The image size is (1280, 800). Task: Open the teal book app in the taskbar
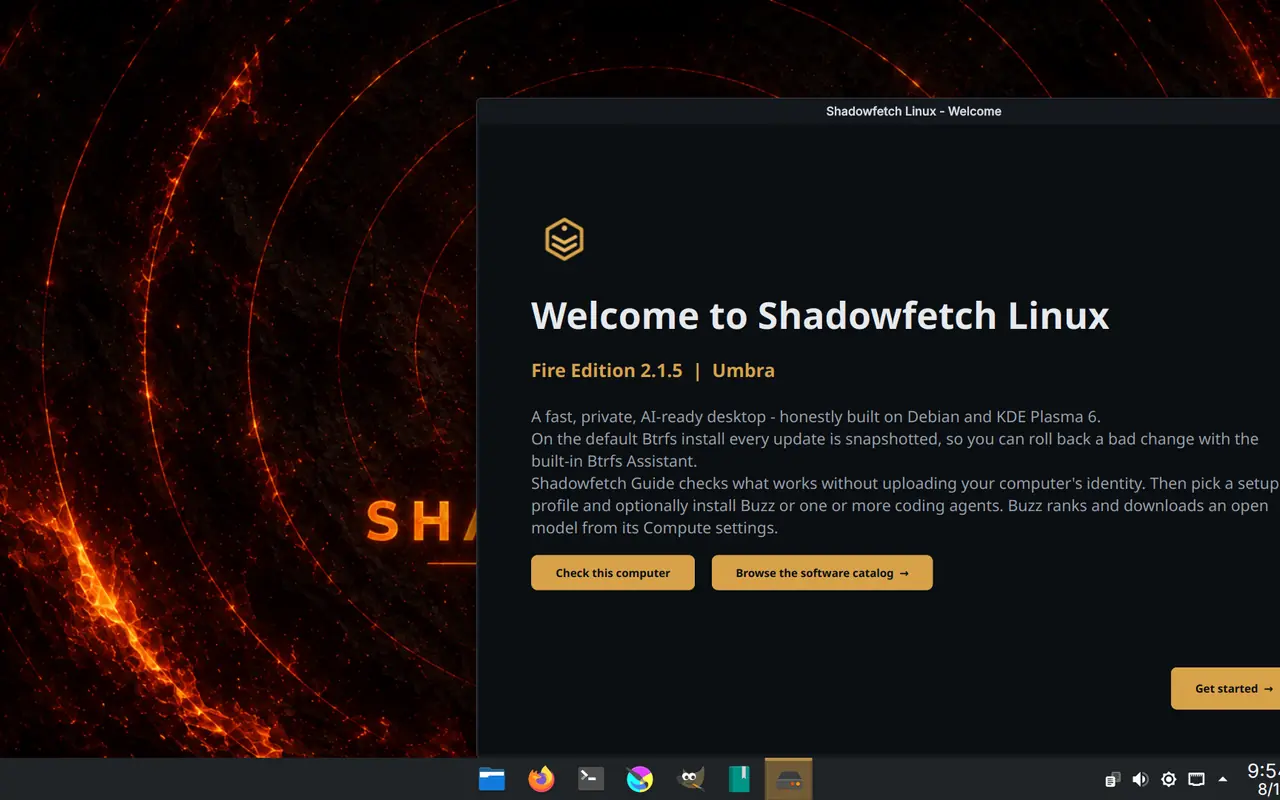739,779
